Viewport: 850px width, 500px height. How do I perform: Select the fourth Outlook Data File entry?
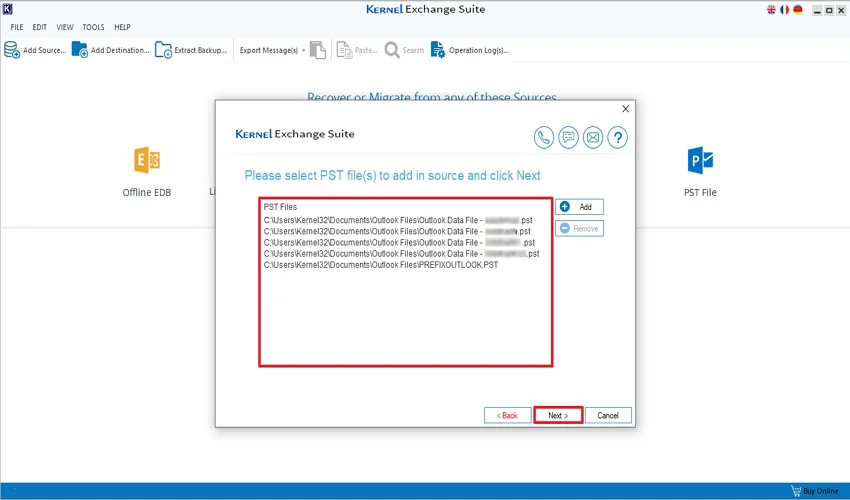point(402,253)
